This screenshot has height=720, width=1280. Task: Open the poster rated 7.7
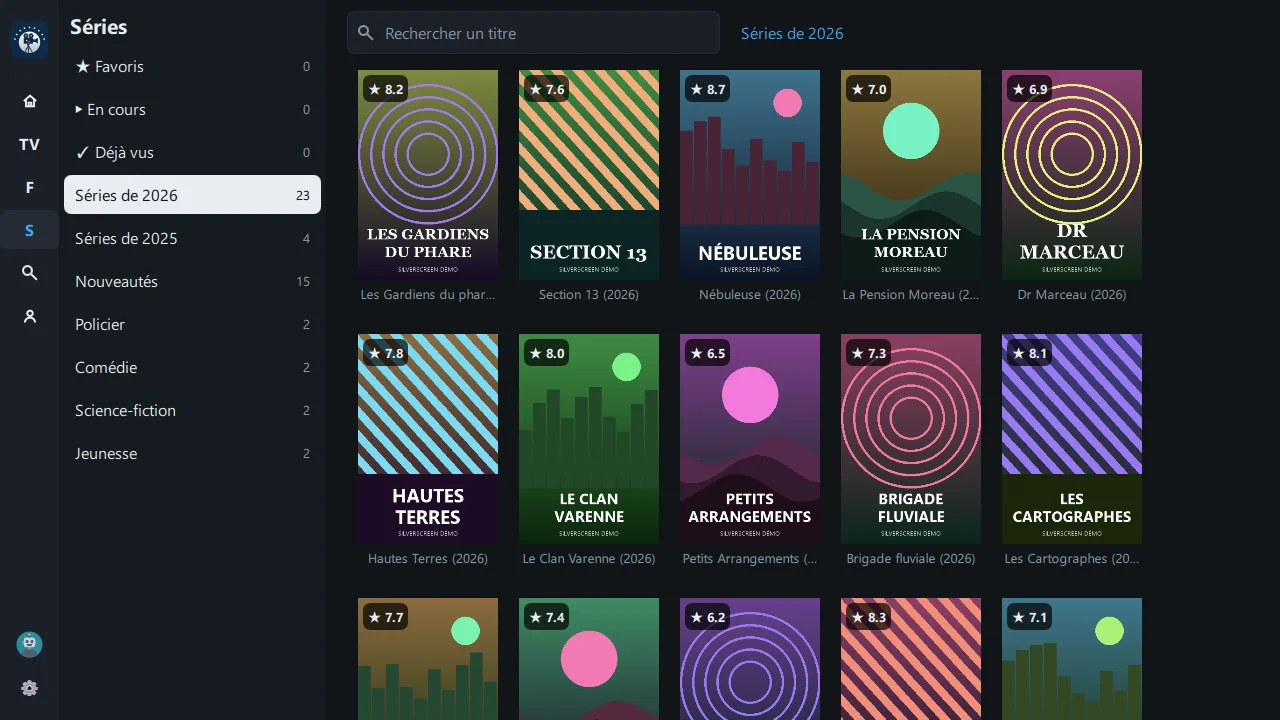(x=428, y=659)
